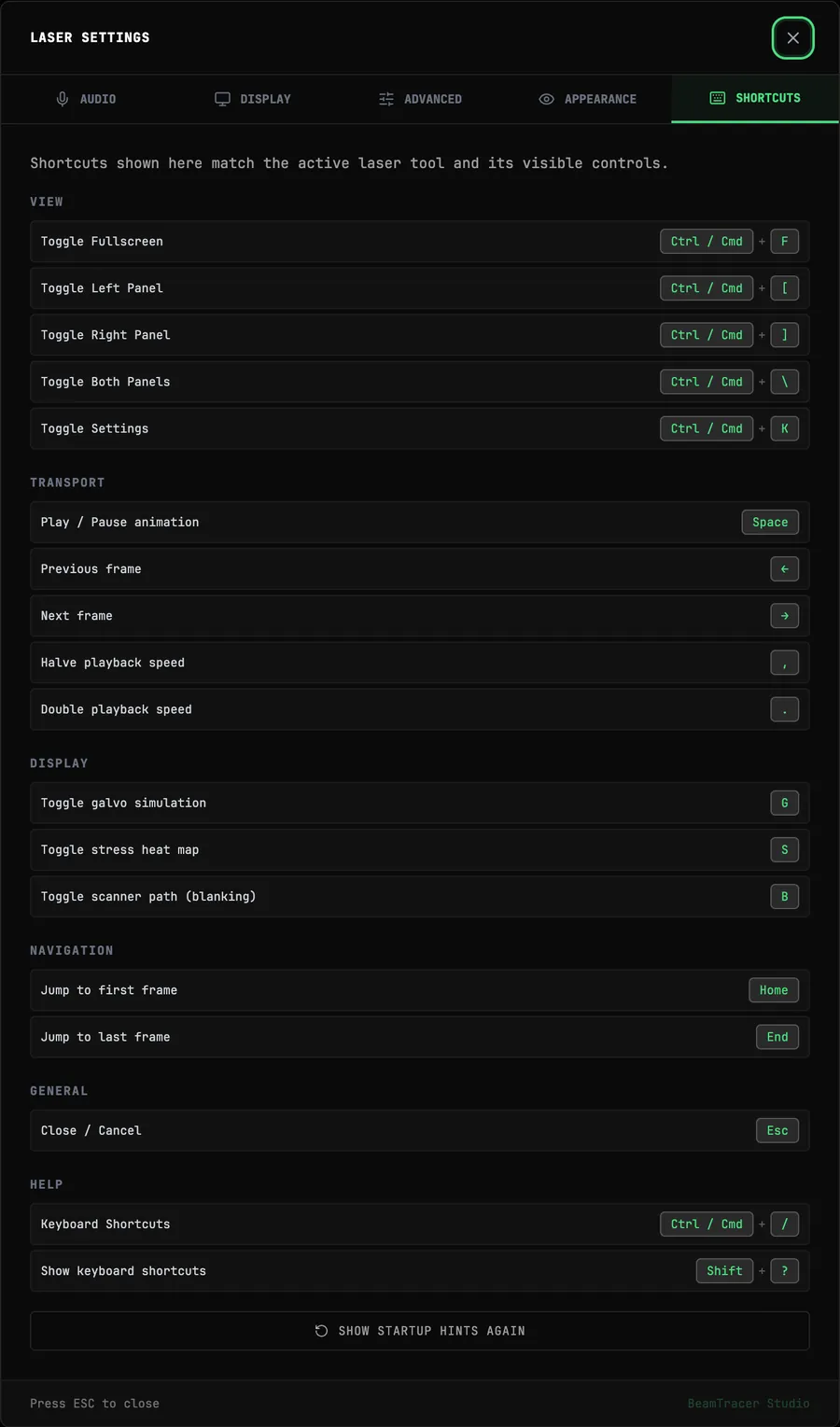The height and width of the screenshot is (1427, 840).
Task: Click the Shift key badge
Action: pos(724,1271)
